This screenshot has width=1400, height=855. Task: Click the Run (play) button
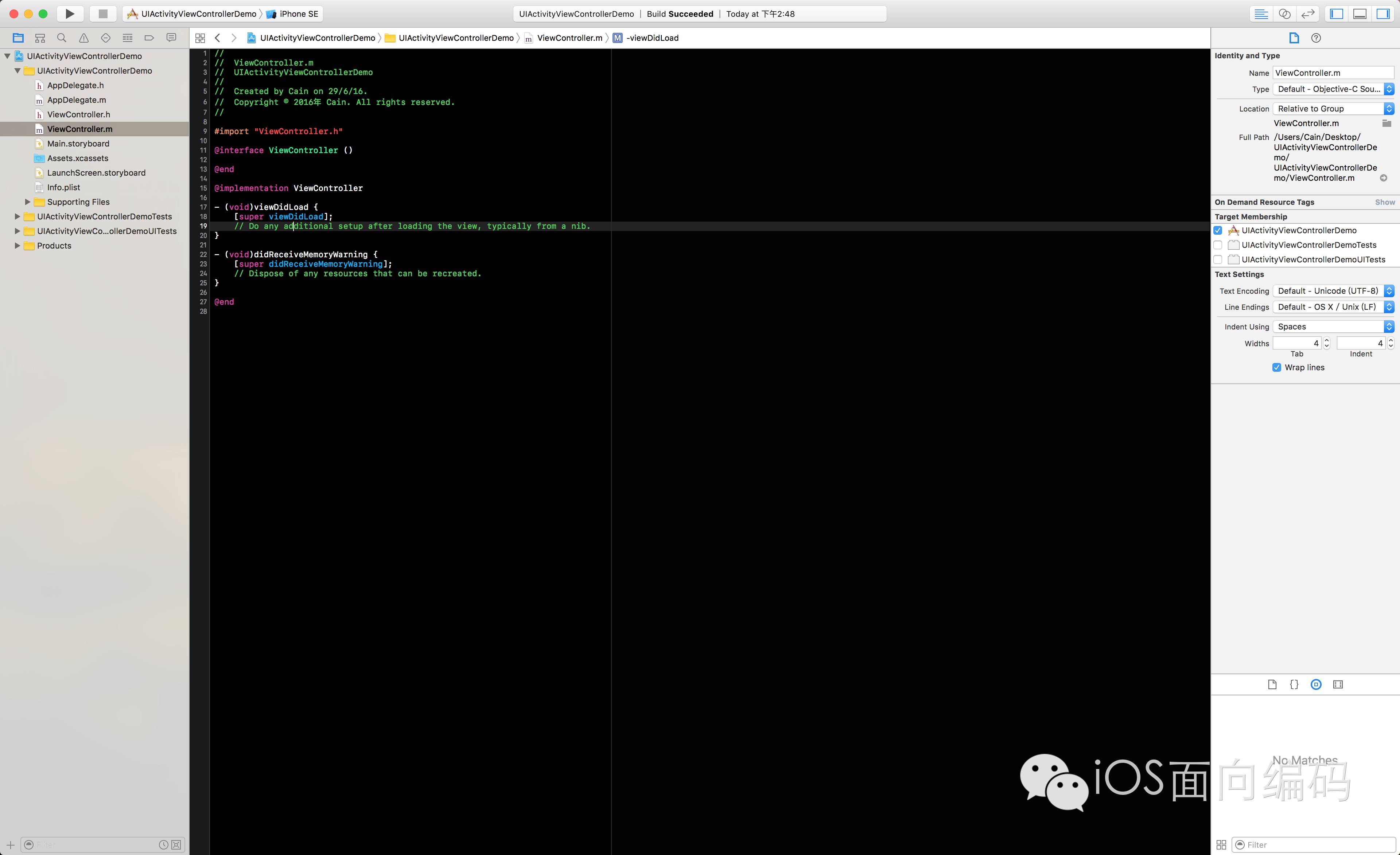[x=70, y=13]
